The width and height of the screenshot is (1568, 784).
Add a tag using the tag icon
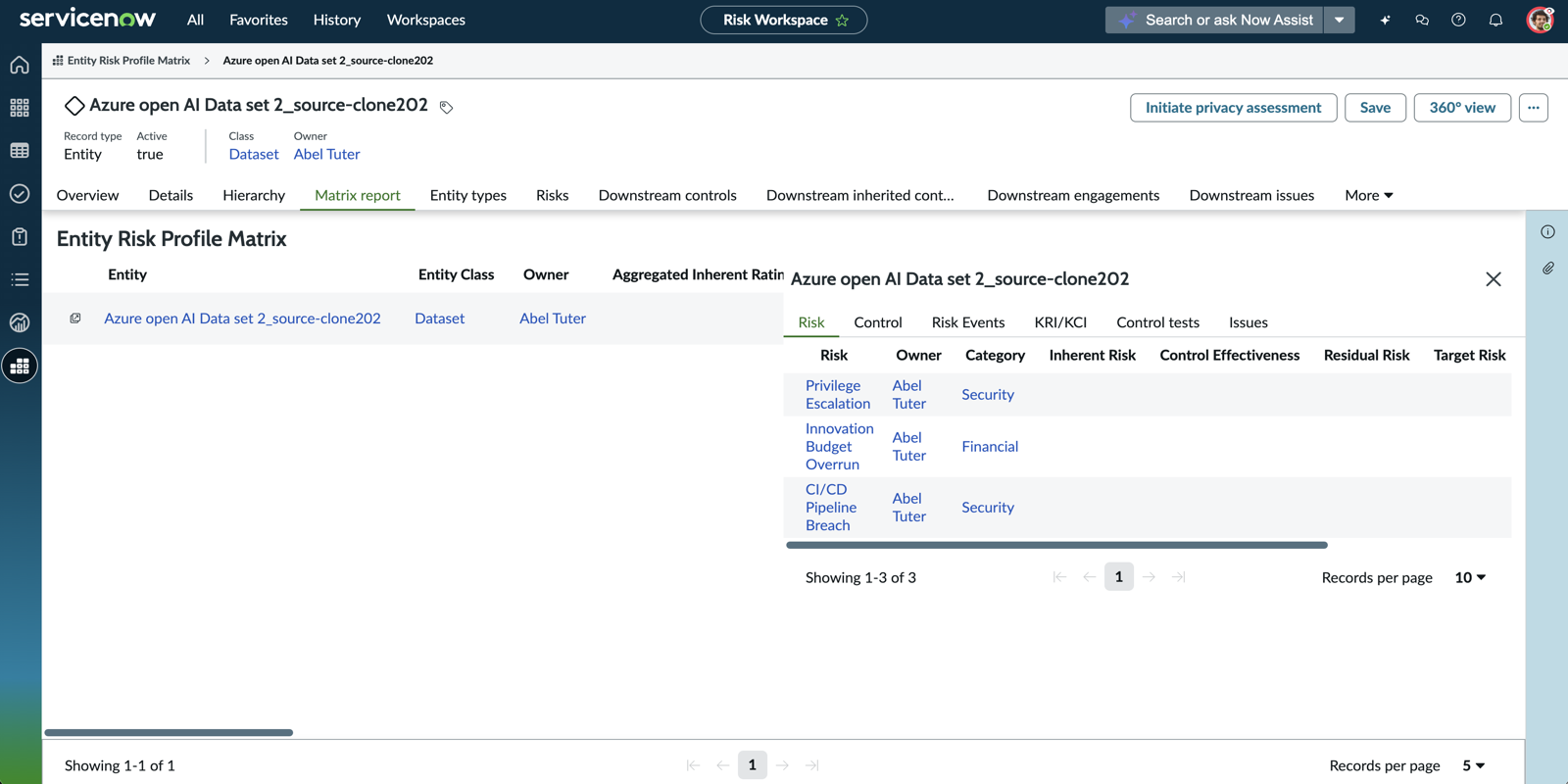coord(446,107)
